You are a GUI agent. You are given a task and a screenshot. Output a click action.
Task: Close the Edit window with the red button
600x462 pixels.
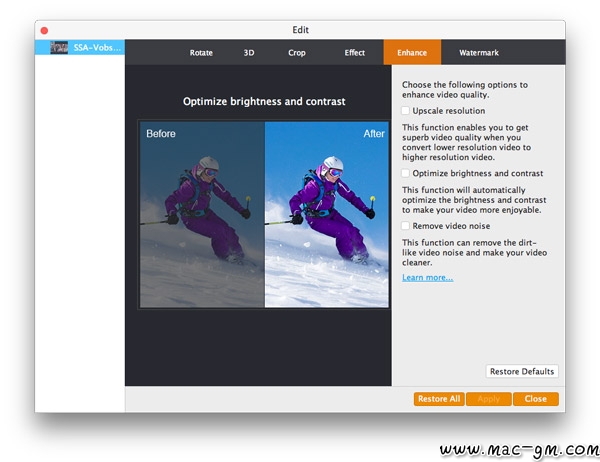(x=44, y=30)
